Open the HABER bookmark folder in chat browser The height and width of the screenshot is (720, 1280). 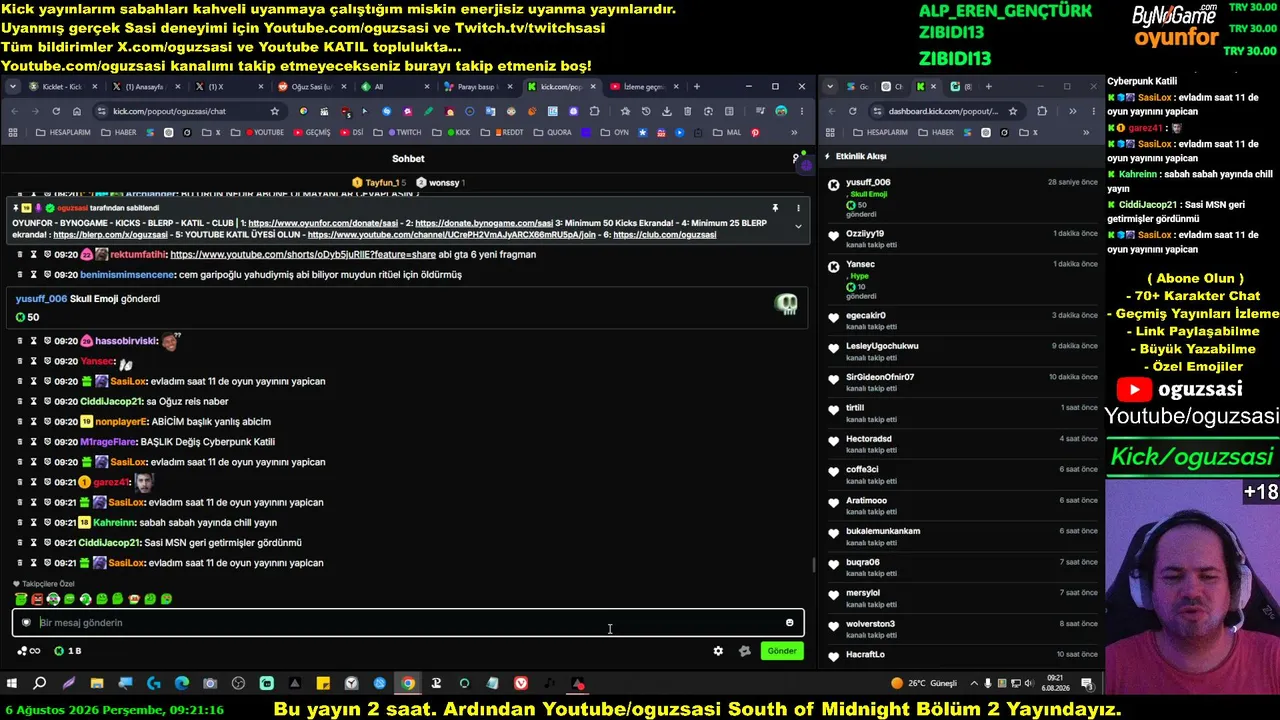(118, 132)
